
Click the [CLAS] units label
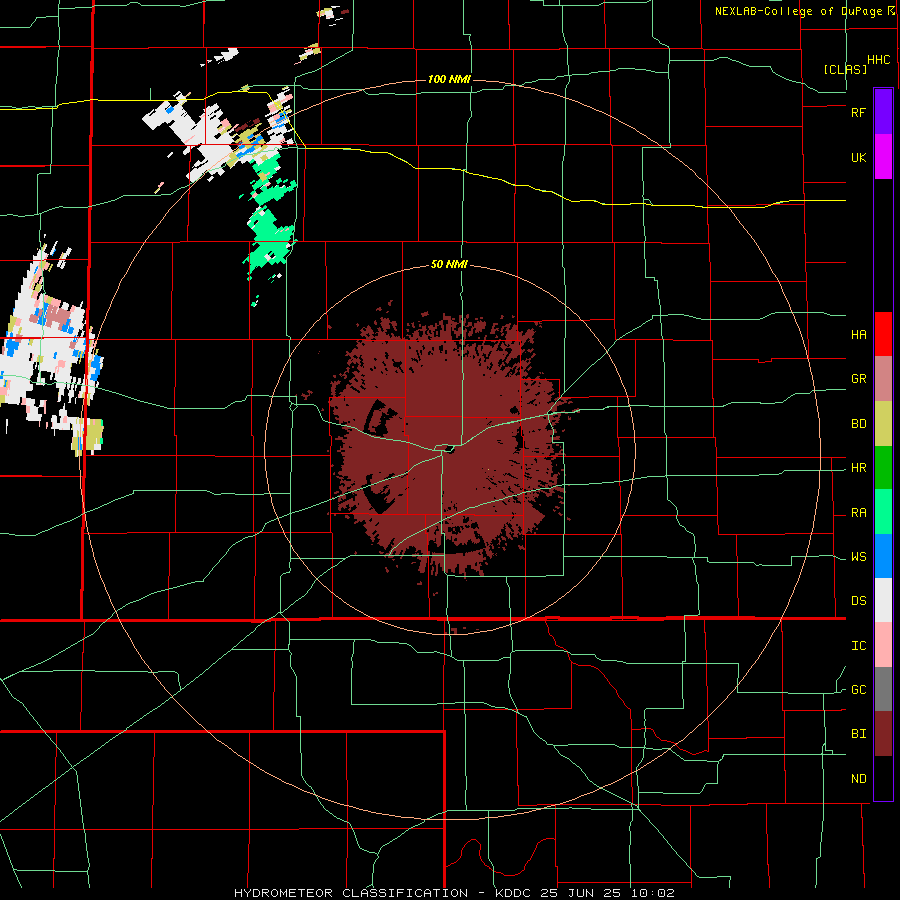pyautogui.click(x=845, y=69)
